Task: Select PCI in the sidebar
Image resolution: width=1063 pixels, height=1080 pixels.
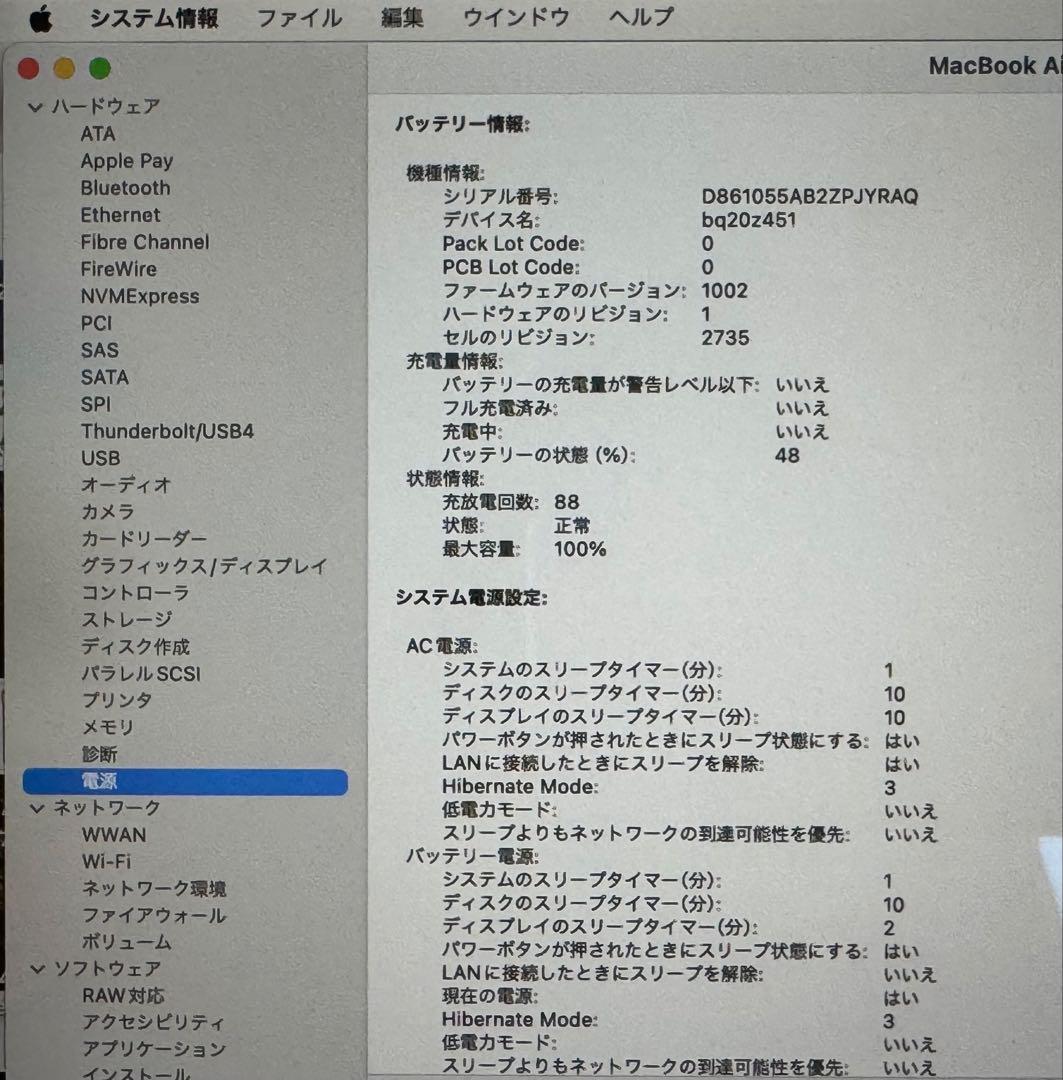Action: 96,323
